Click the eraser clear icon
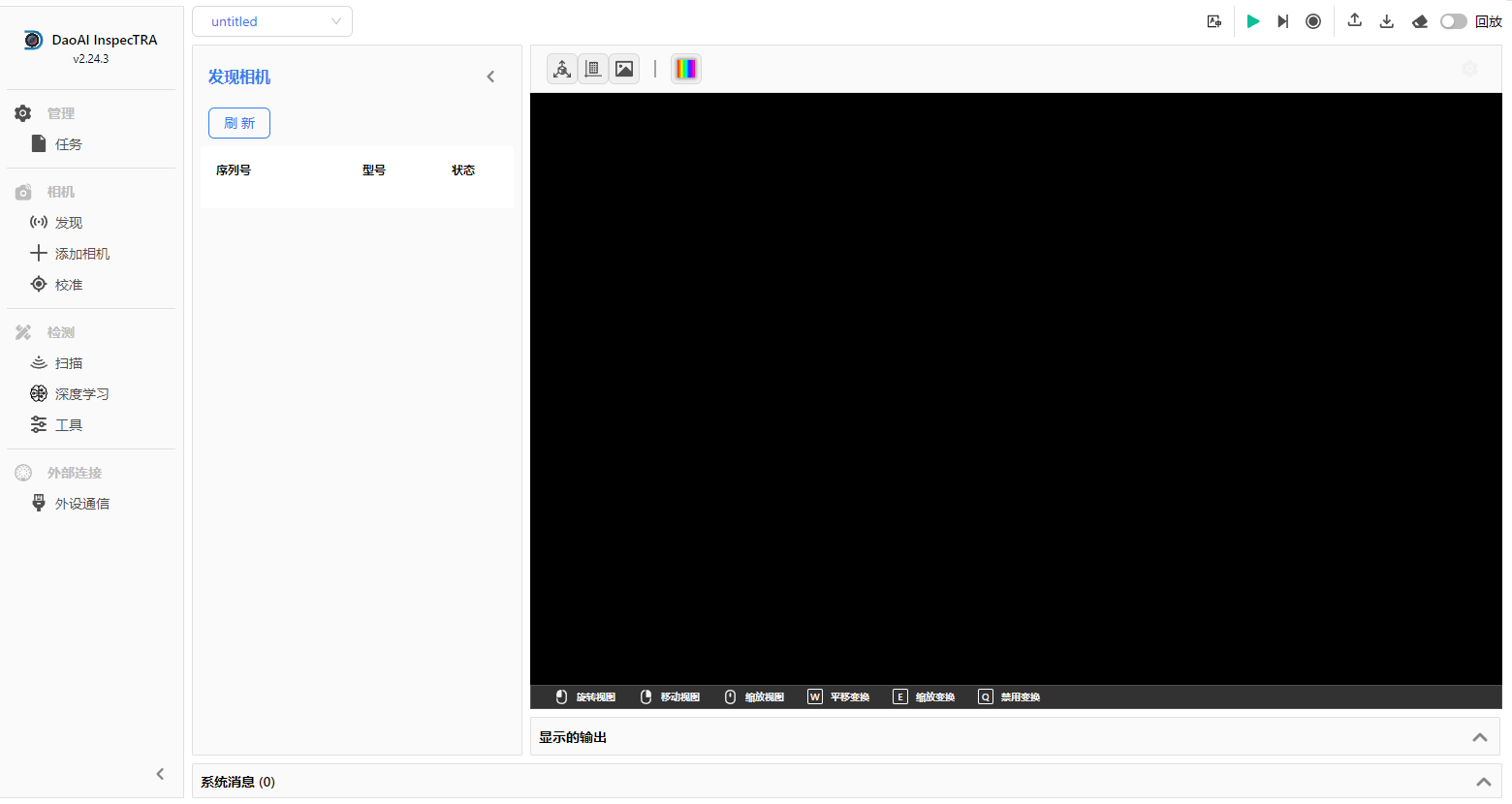 click(1420, 21)
